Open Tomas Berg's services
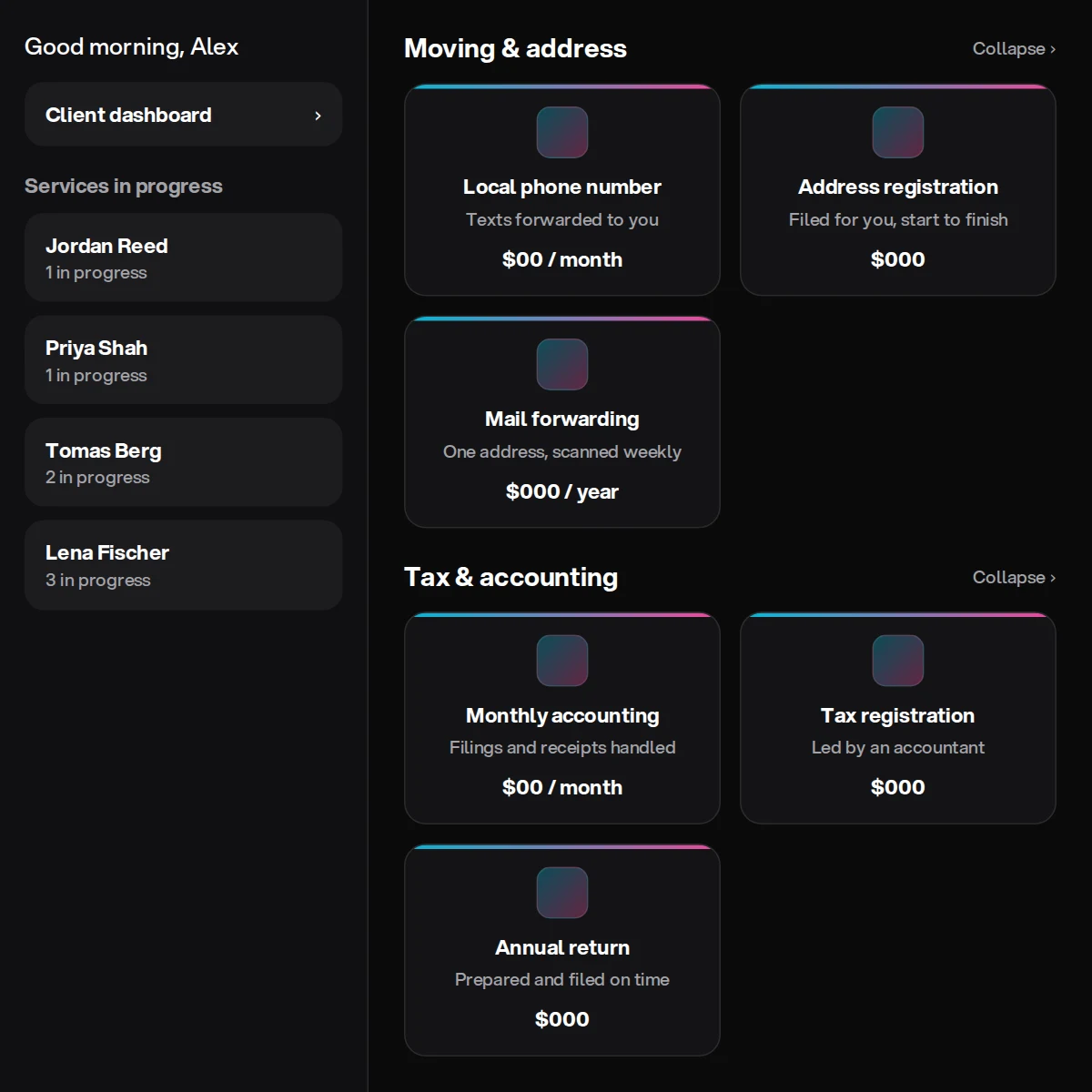This screenshot has width=1092, height=1092. pos(183,462)
